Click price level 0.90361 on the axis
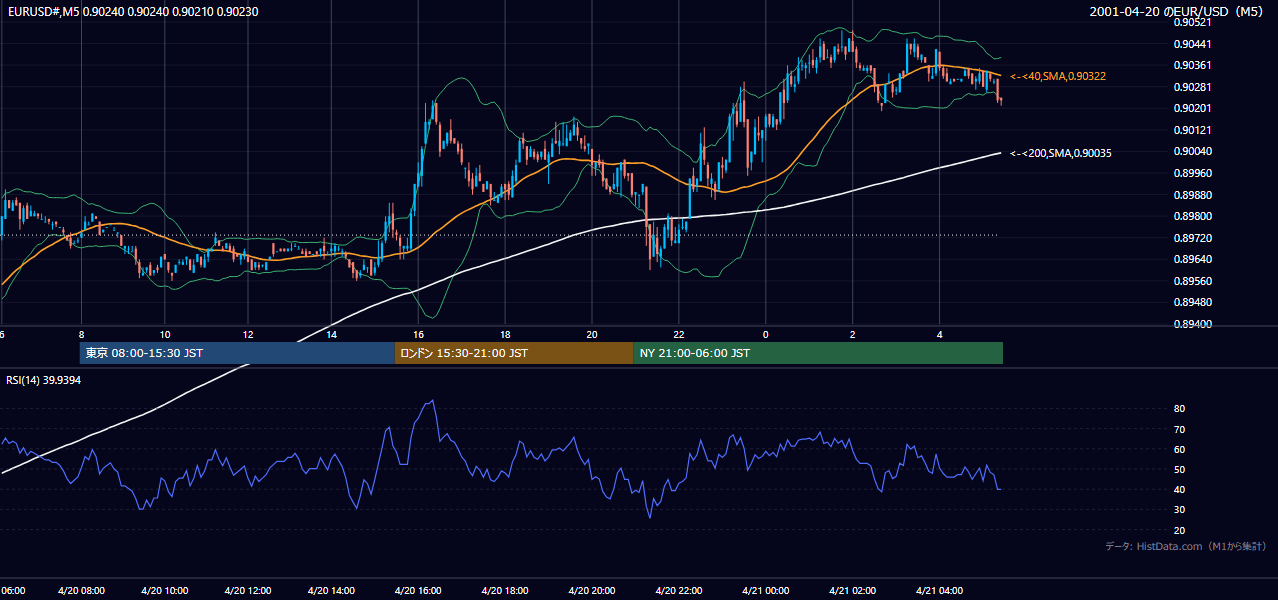1278x600 pixels. pos(1191,65)
